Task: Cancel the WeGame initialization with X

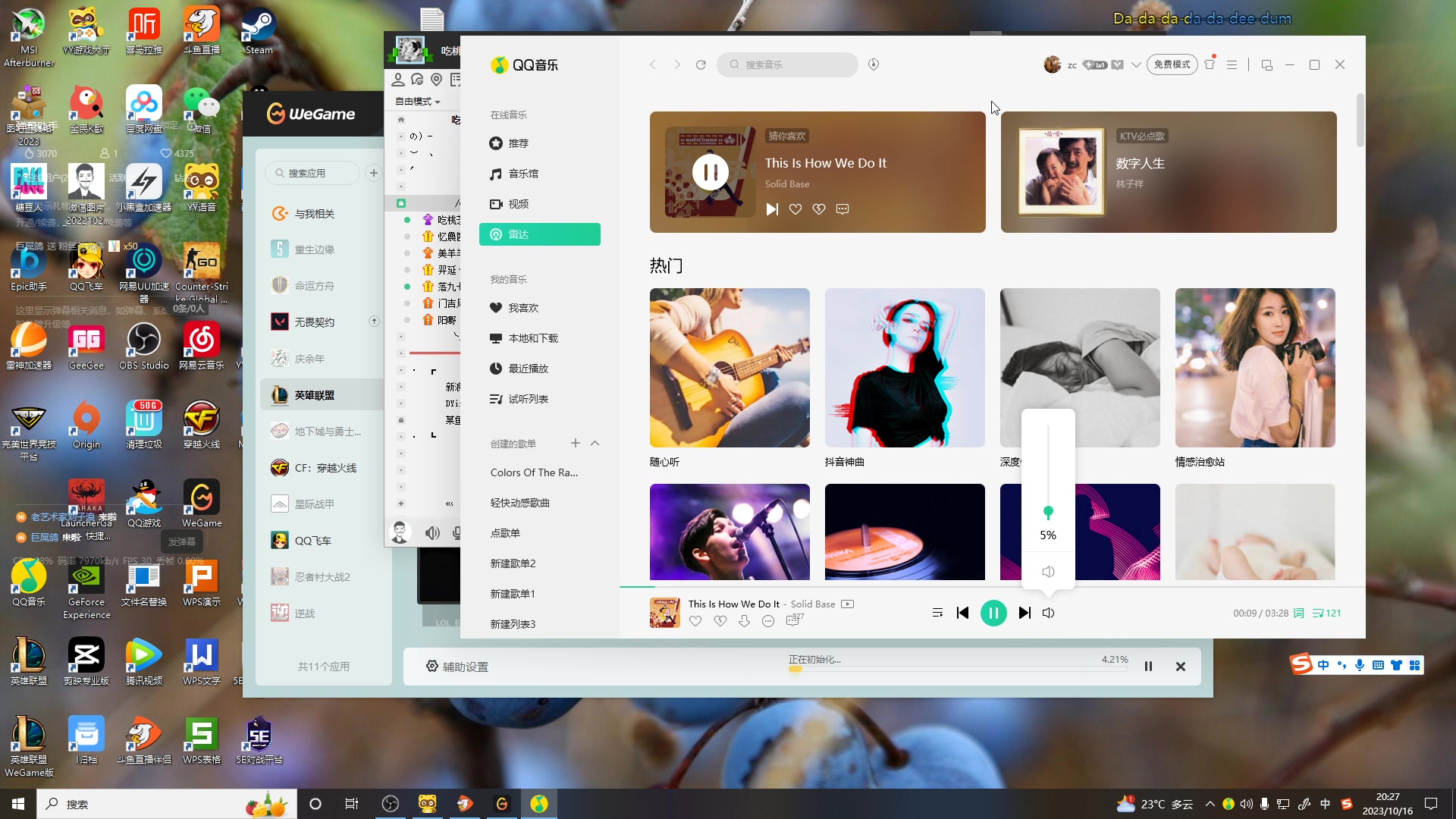Action: [1181, 667]
